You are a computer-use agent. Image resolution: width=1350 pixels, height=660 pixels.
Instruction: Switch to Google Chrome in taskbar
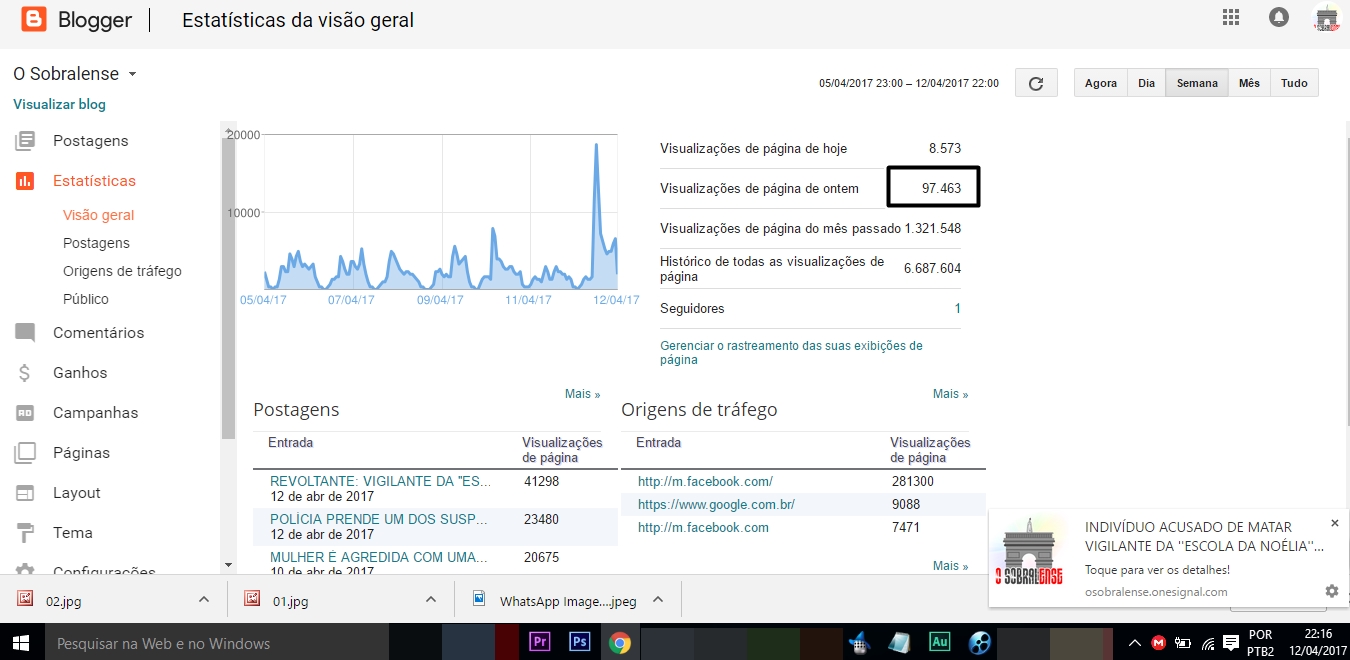tap(620, 642)
